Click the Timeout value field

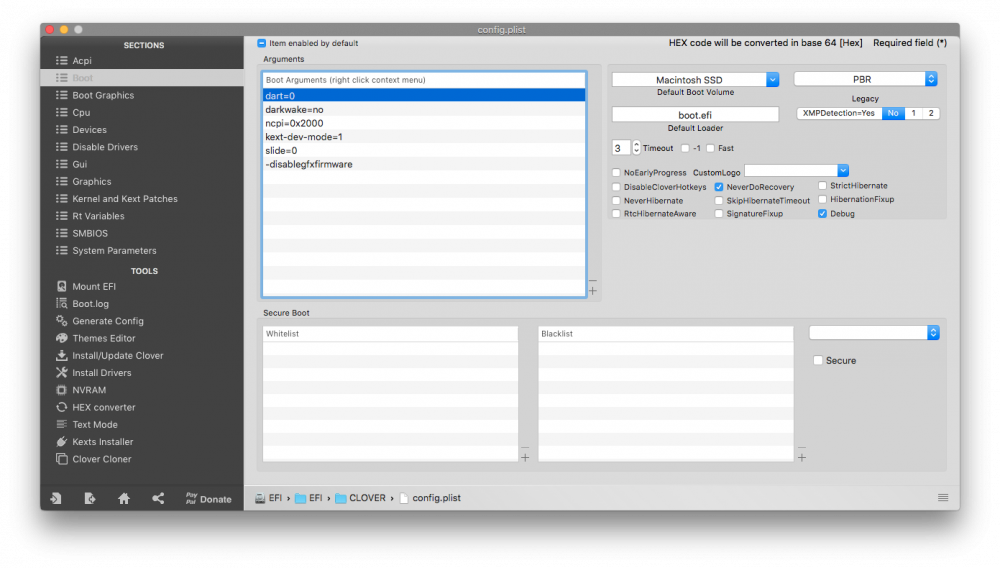pyautogui.click(x=621, y=148)
